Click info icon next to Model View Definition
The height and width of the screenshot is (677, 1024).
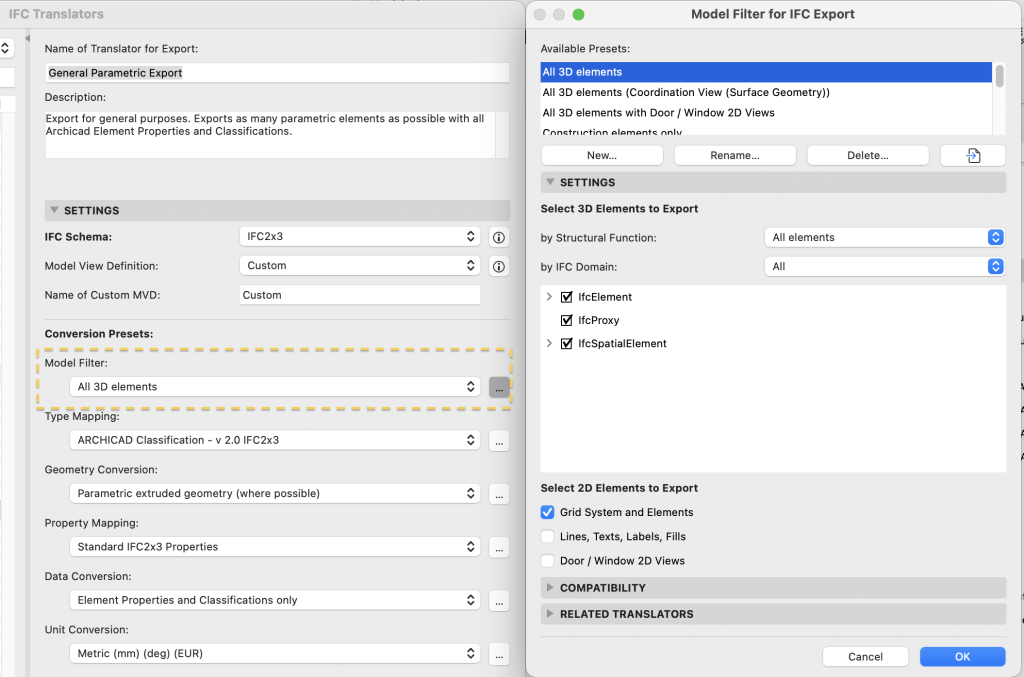point(499,266)
